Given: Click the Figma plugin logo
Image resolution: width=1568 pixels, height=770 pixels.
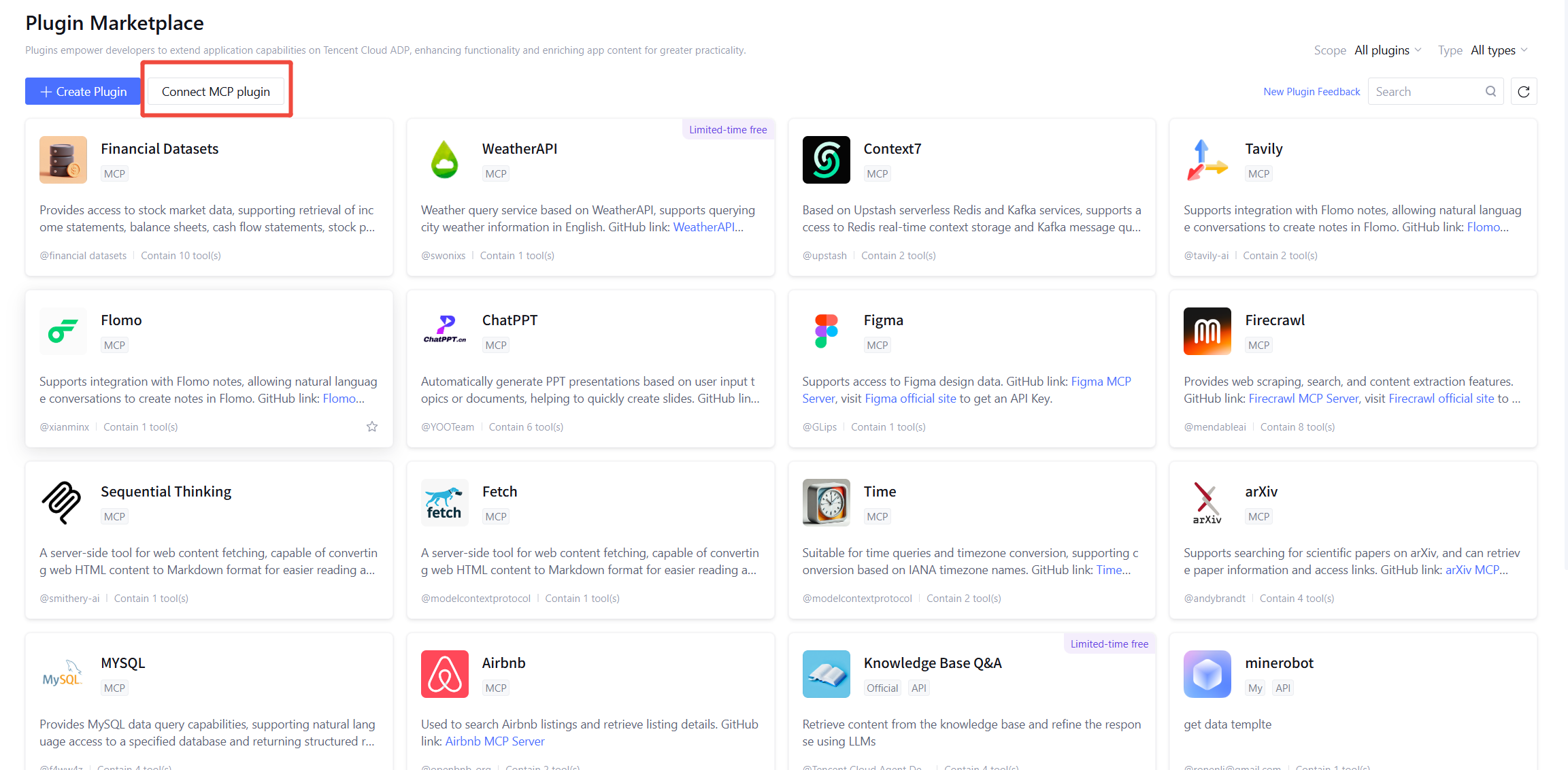Looking at the screenshot, I should [826, 331].
